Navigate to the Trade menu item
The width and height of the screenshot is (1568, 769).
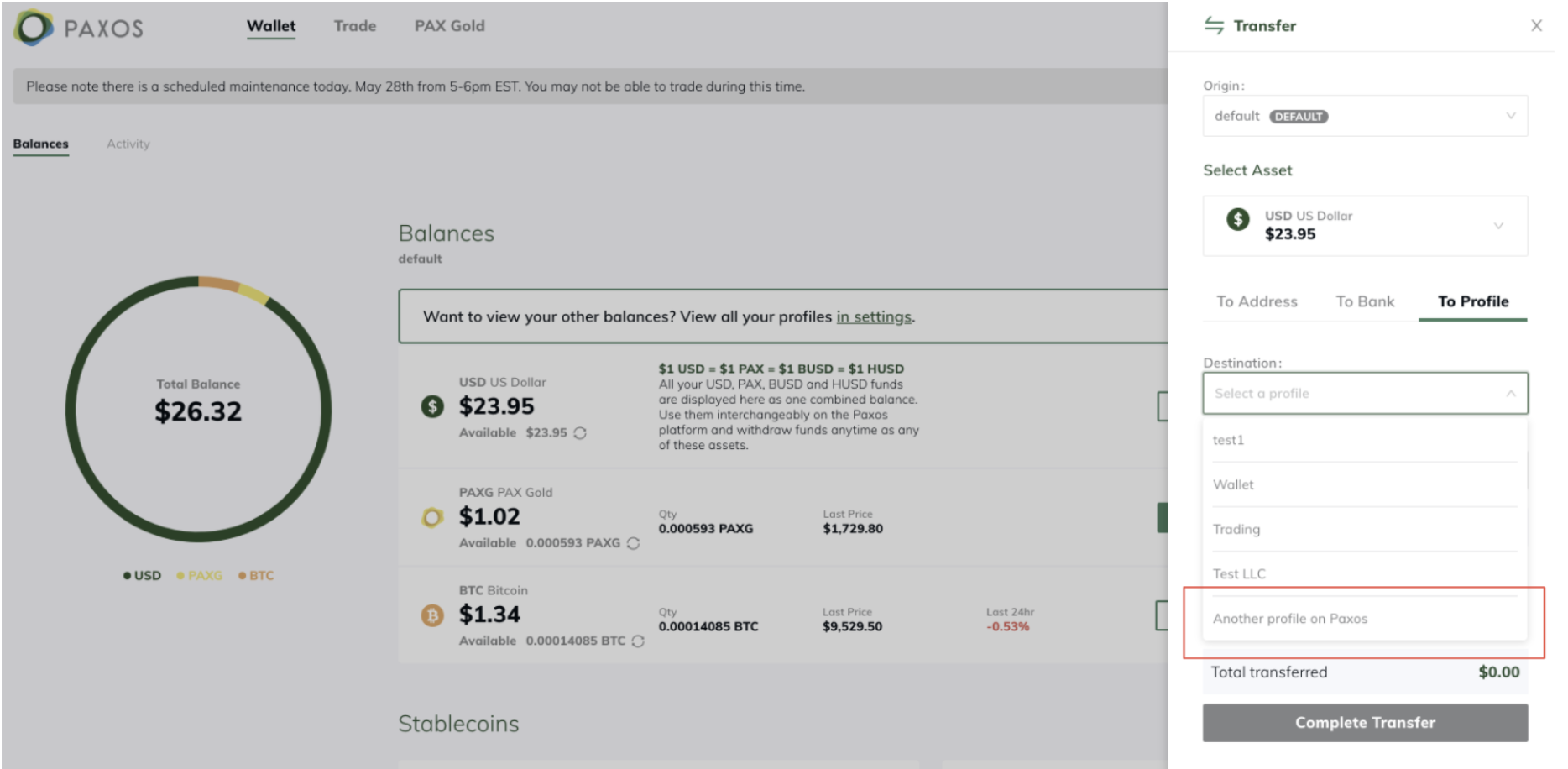pos(354,26)
